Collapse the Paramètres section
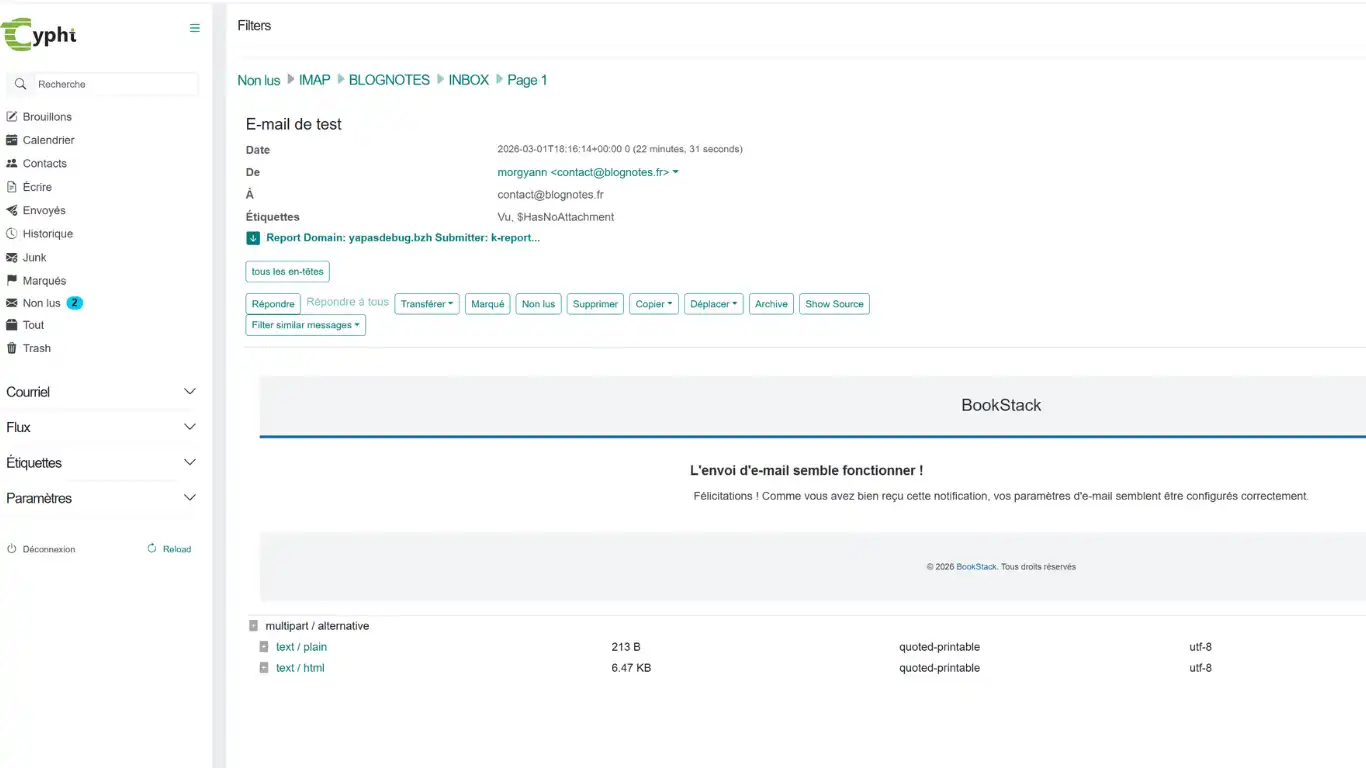Viewport: 1366px width, 768px height. [189, 497]
